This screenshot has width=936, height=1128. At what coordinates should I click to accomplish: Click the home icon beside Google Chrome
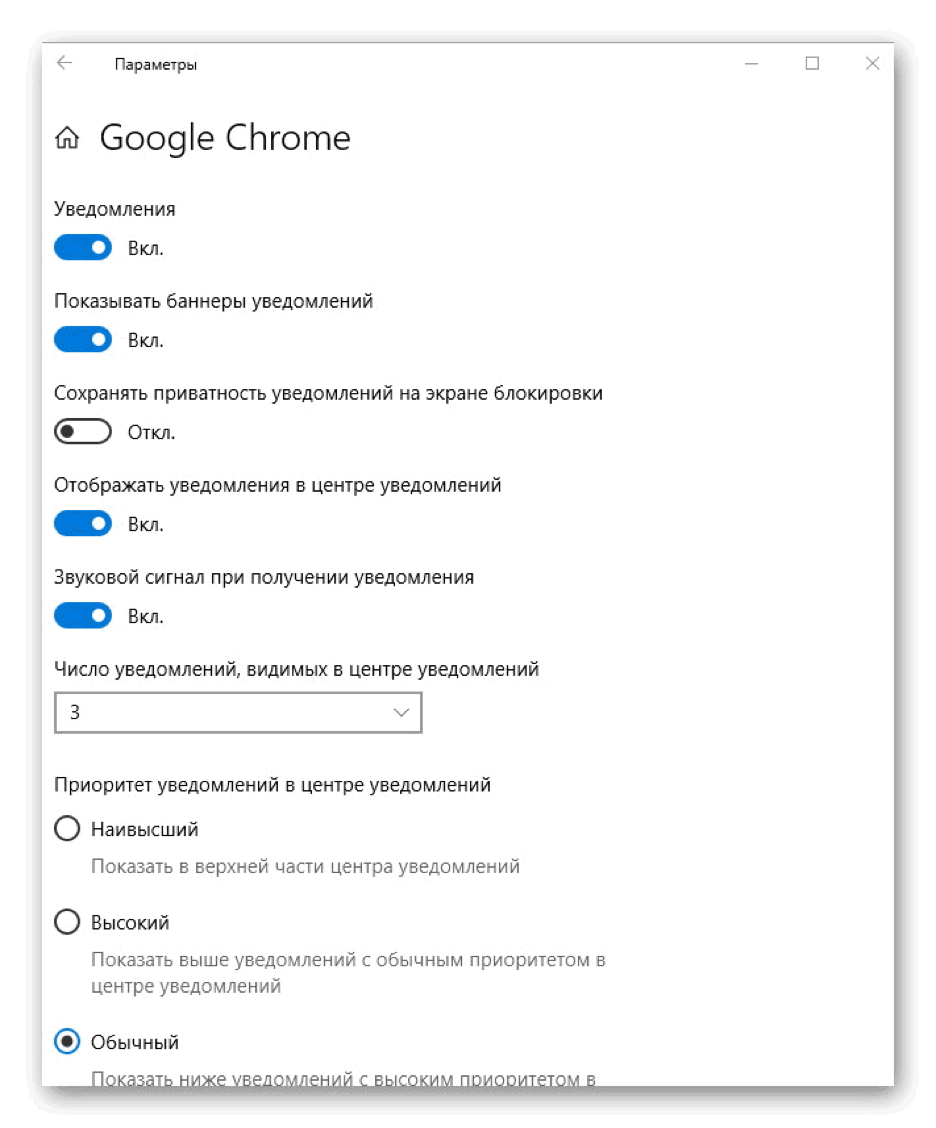[x=68, y=139]
